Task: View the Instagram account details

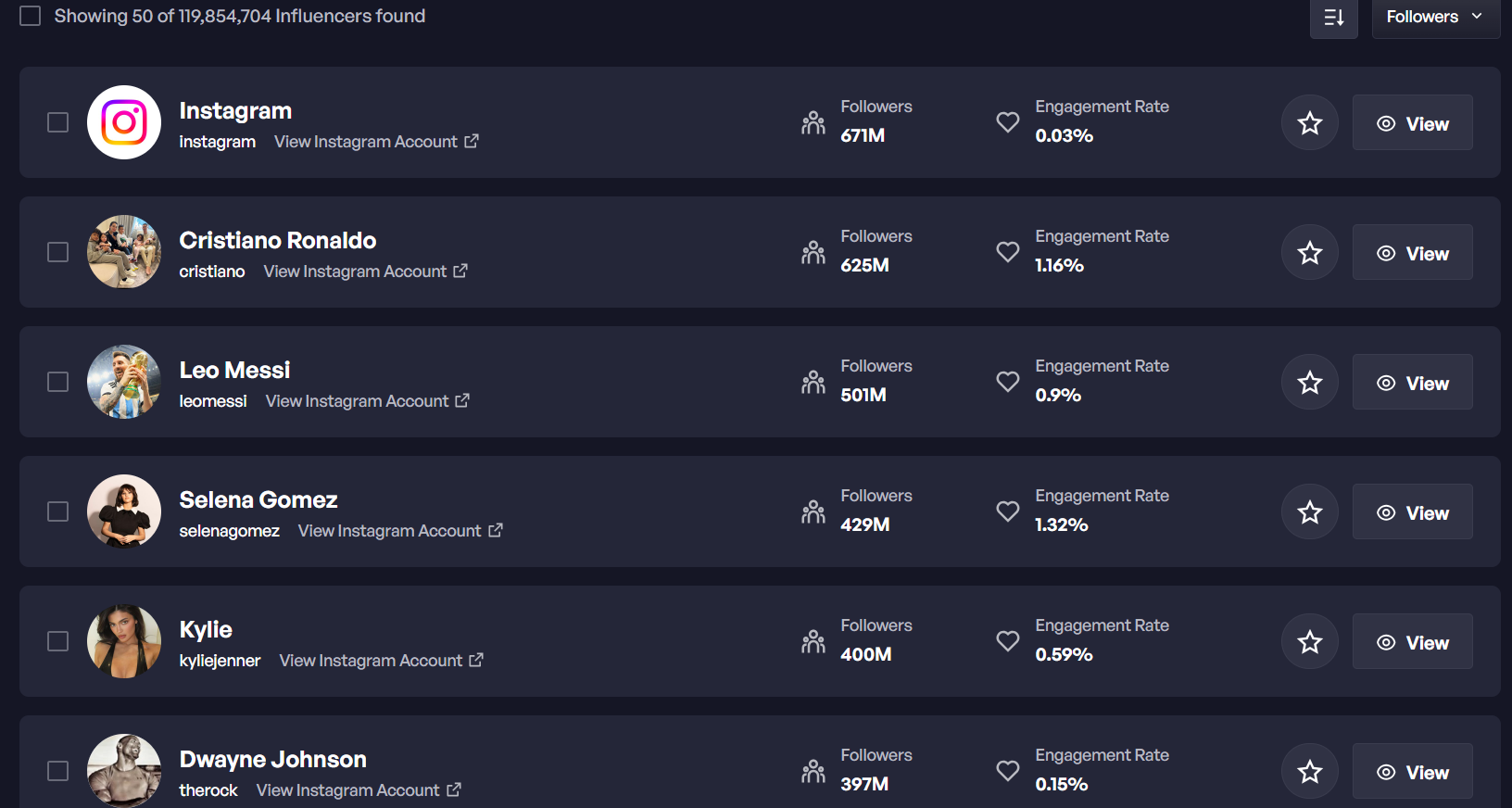Action: (1412, 123)
